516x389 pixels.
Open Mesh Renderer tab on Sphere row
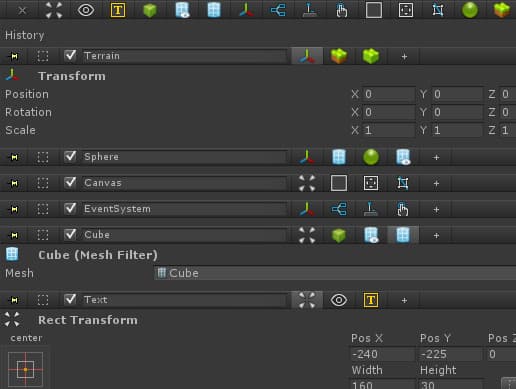point(403,157)
